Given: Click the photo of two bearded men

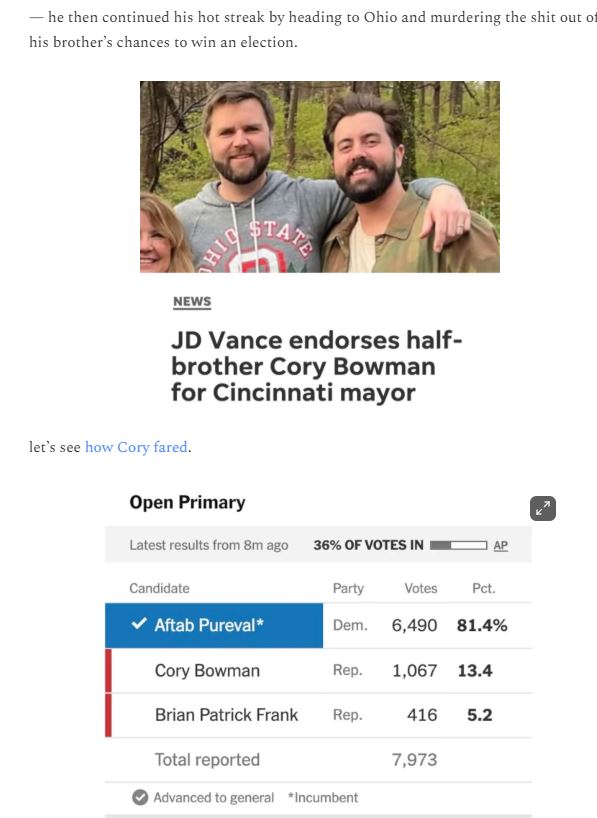Looking at the screenshot, I should click(319, 176).
